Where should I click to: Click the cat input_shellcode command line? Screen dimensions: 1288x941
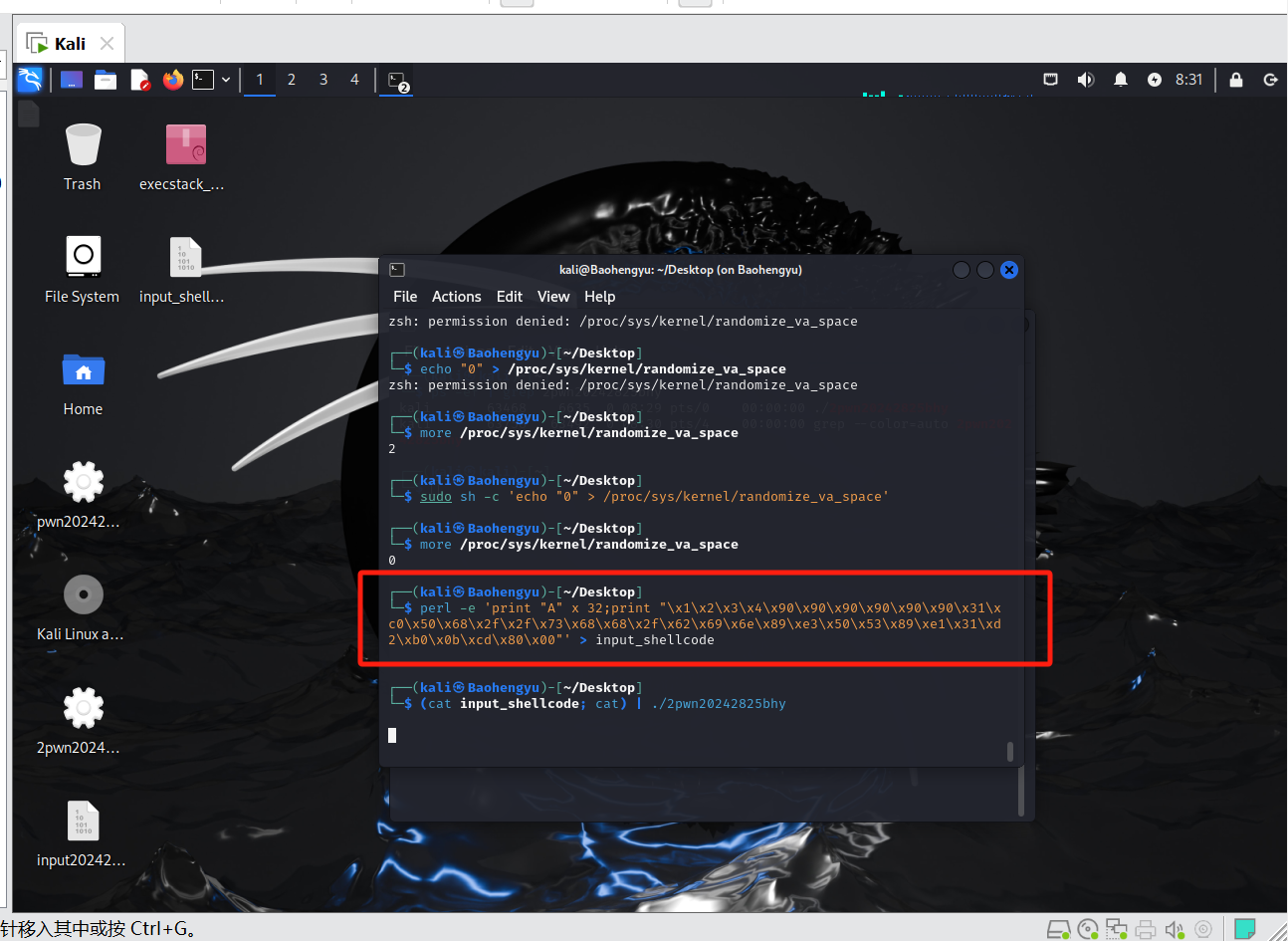click(x=602, y=704)
